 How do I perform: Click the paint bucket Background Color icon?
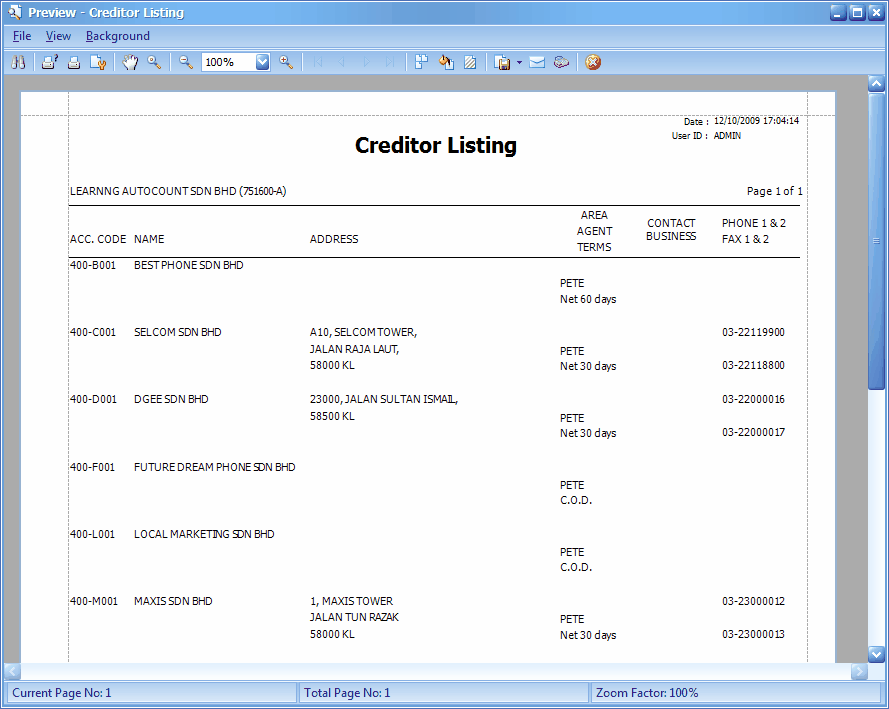pos(446,62)
